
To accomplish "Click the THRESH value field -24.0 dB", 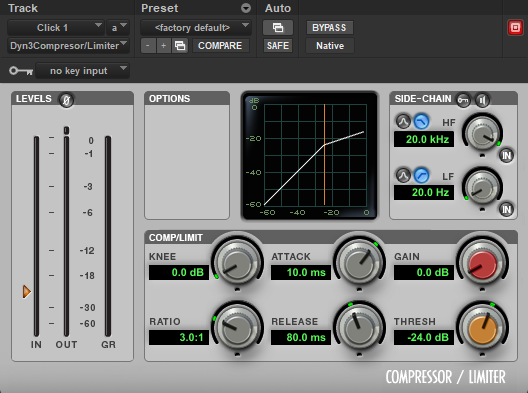I will [424, 337].
